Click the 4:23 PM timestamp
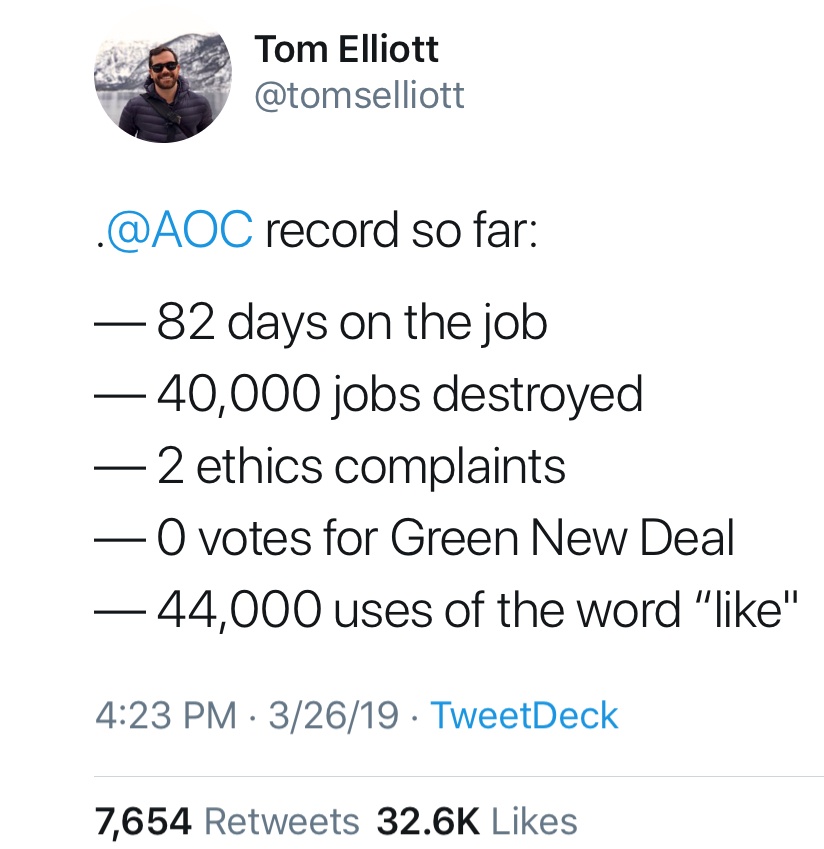 pyautogui.click(x=166, y=715)
